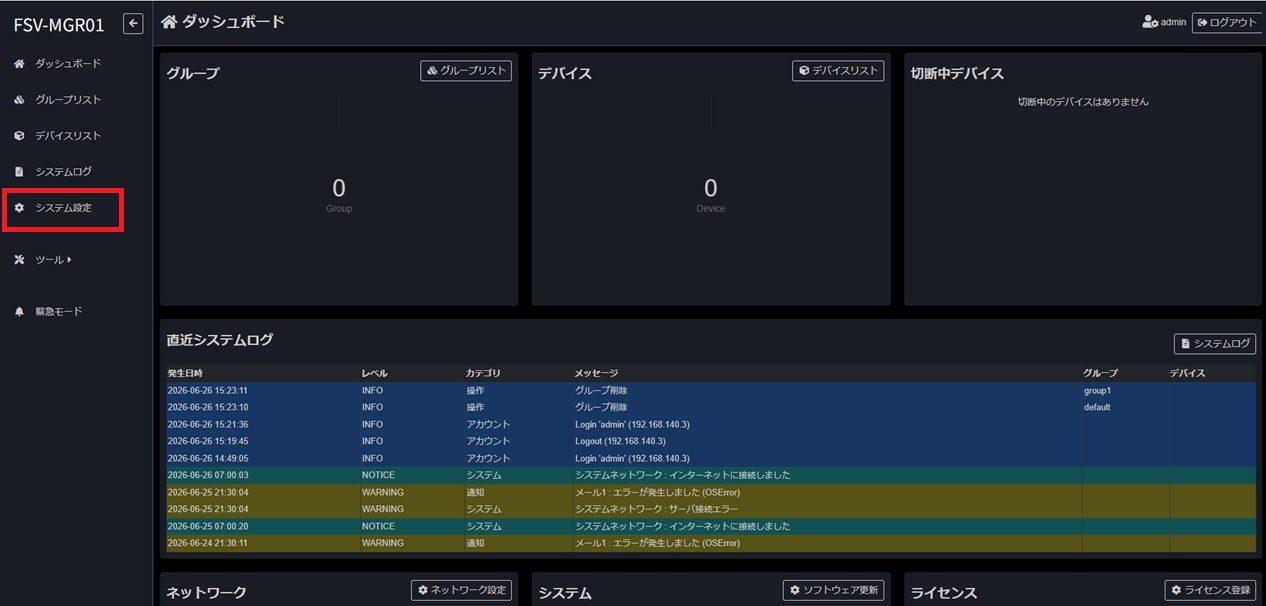1266x606 pixels.
Task: Click the home icon beside the page title
Action: [x=169, y=22]
